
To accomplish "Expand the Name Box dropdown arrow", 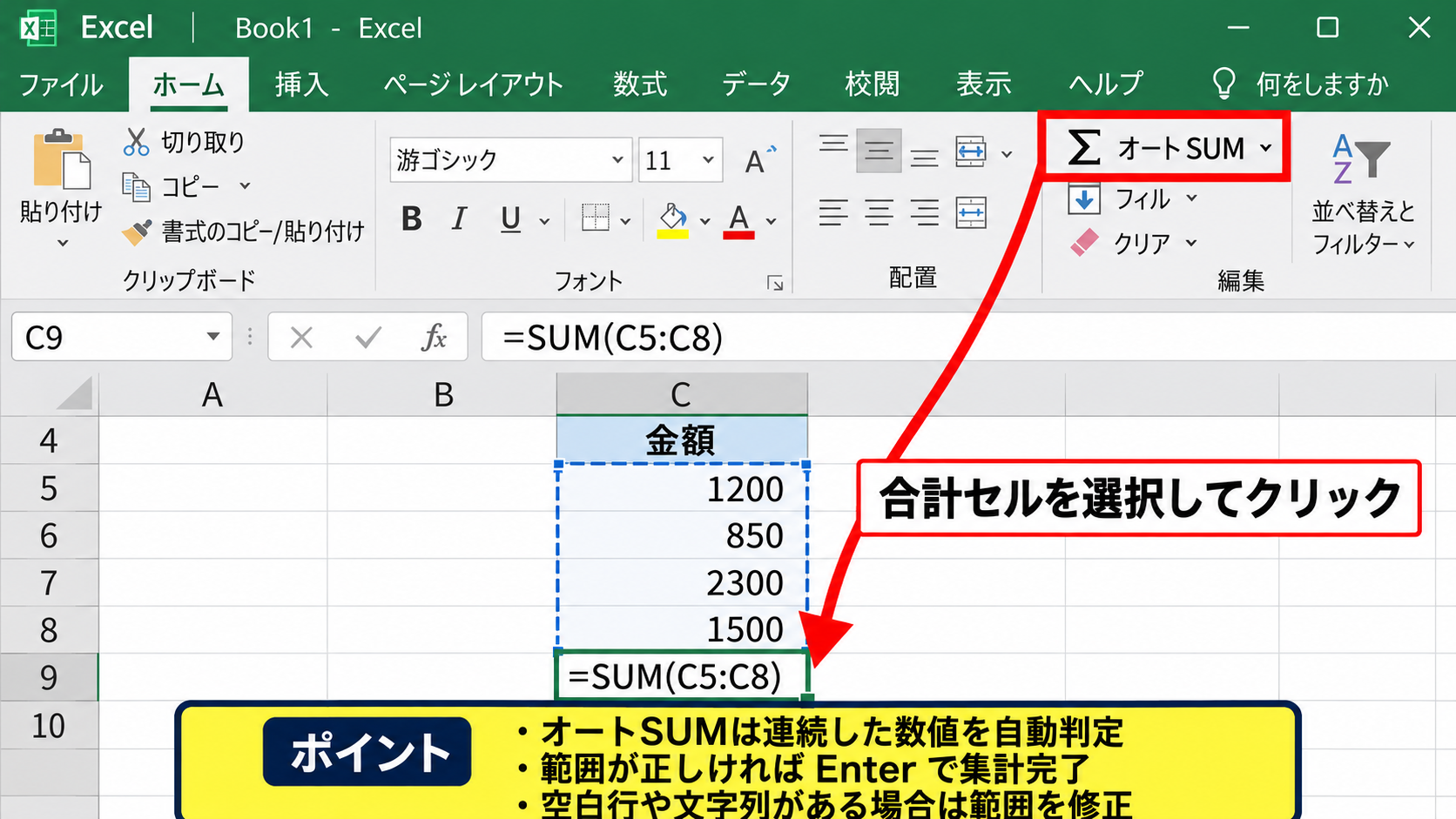I will tap(212, 336).
